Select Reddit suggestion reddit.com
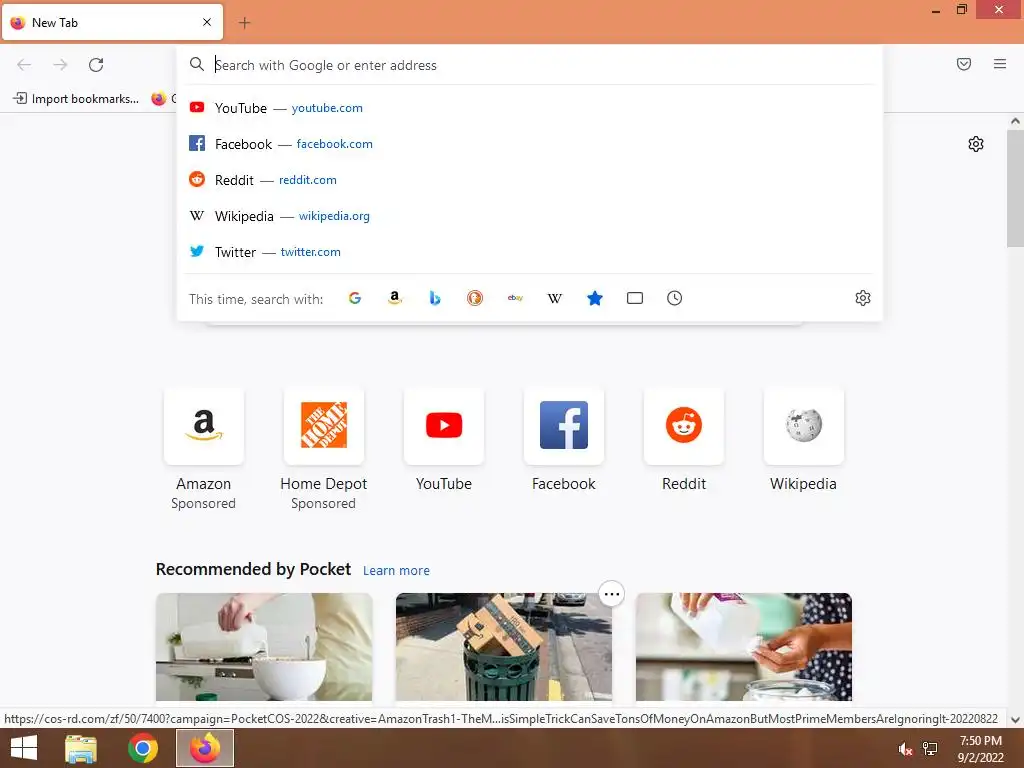This screenshot has width=1024, height=768. pos(530,180)
